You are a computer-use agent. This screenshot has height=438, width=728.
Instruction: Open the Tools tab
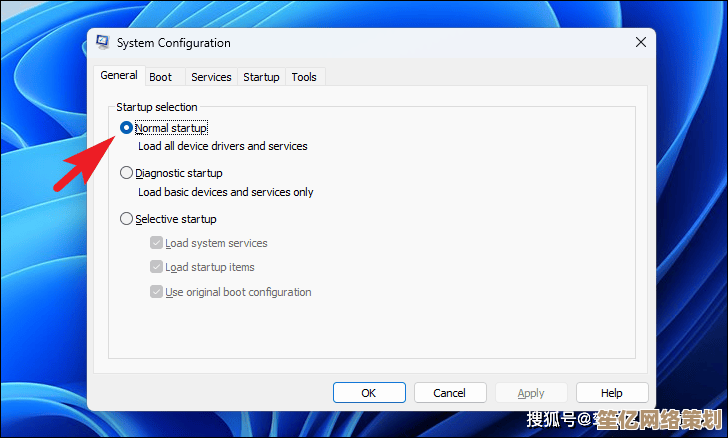coord(304,77)
